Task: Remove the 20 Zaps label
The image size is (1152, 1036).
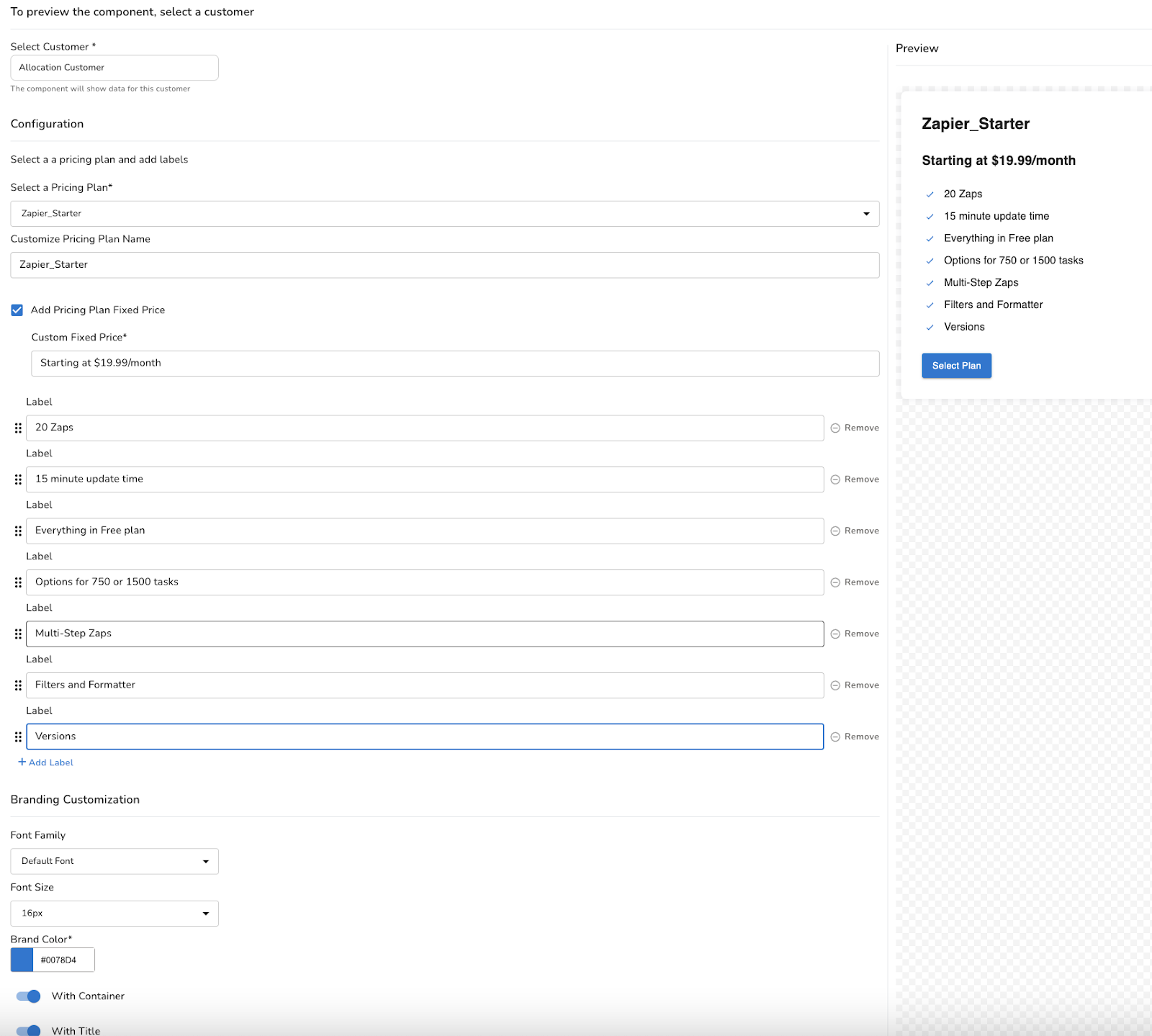Action: click(855, 428)
